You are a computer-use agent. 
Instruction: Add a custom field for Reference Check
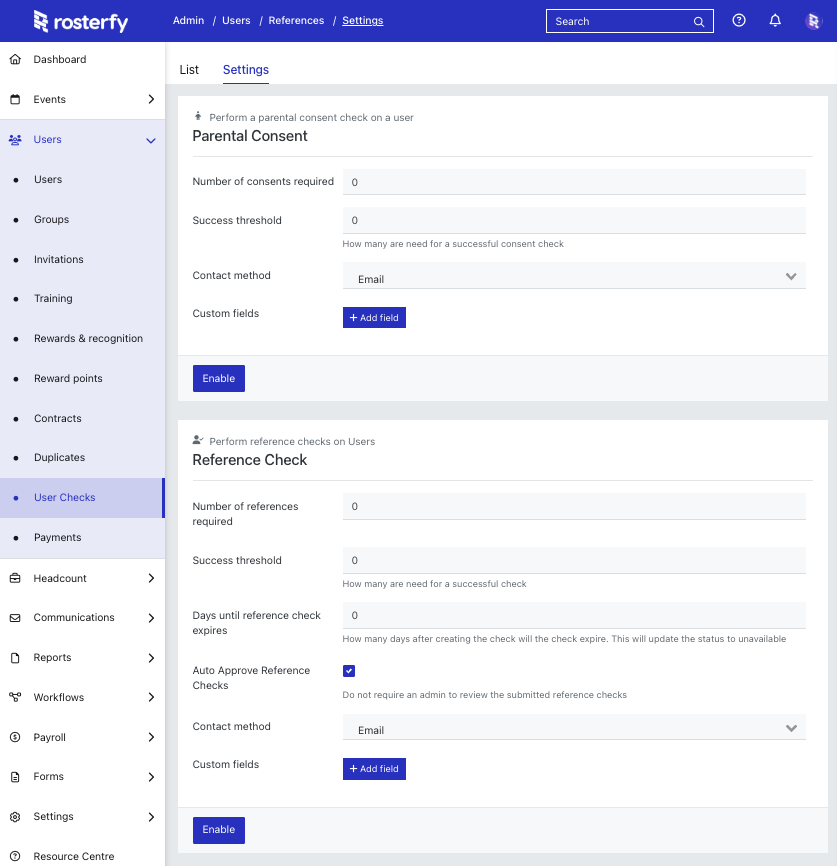click(x=374, y=768)
